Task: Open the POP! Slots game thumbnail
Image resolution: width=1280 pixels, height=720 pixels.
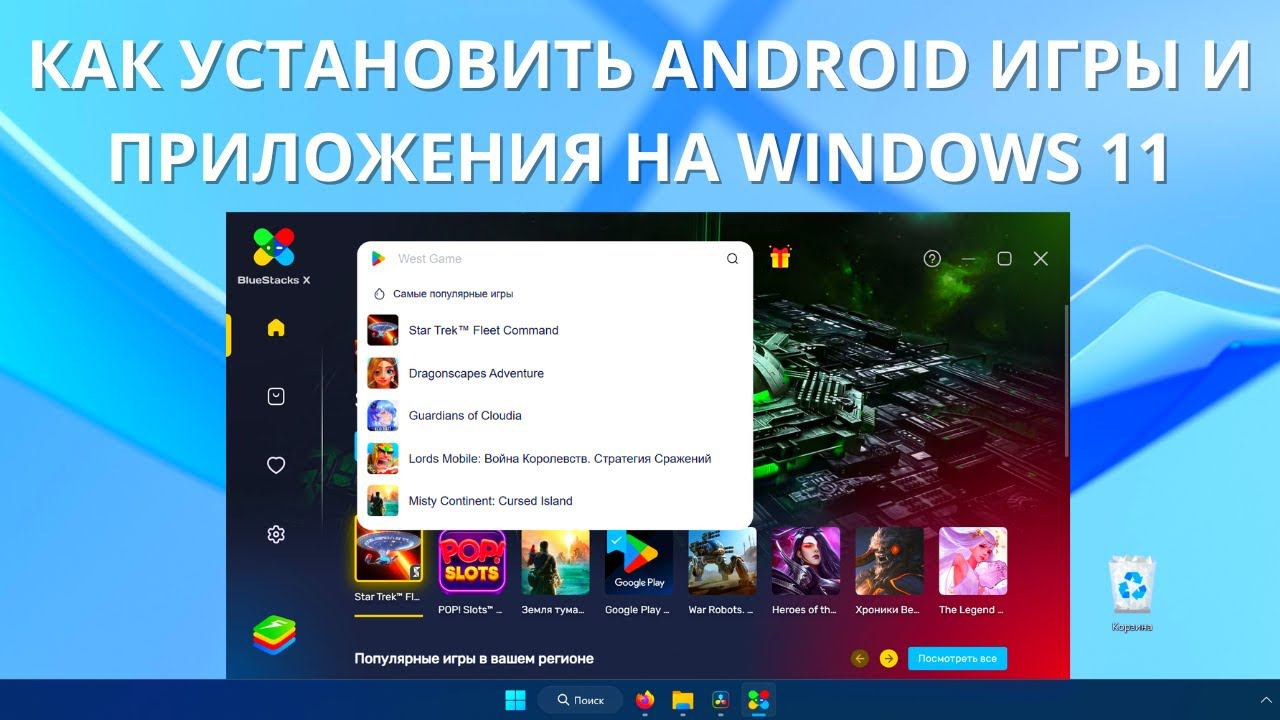Action: coord(472,561)
